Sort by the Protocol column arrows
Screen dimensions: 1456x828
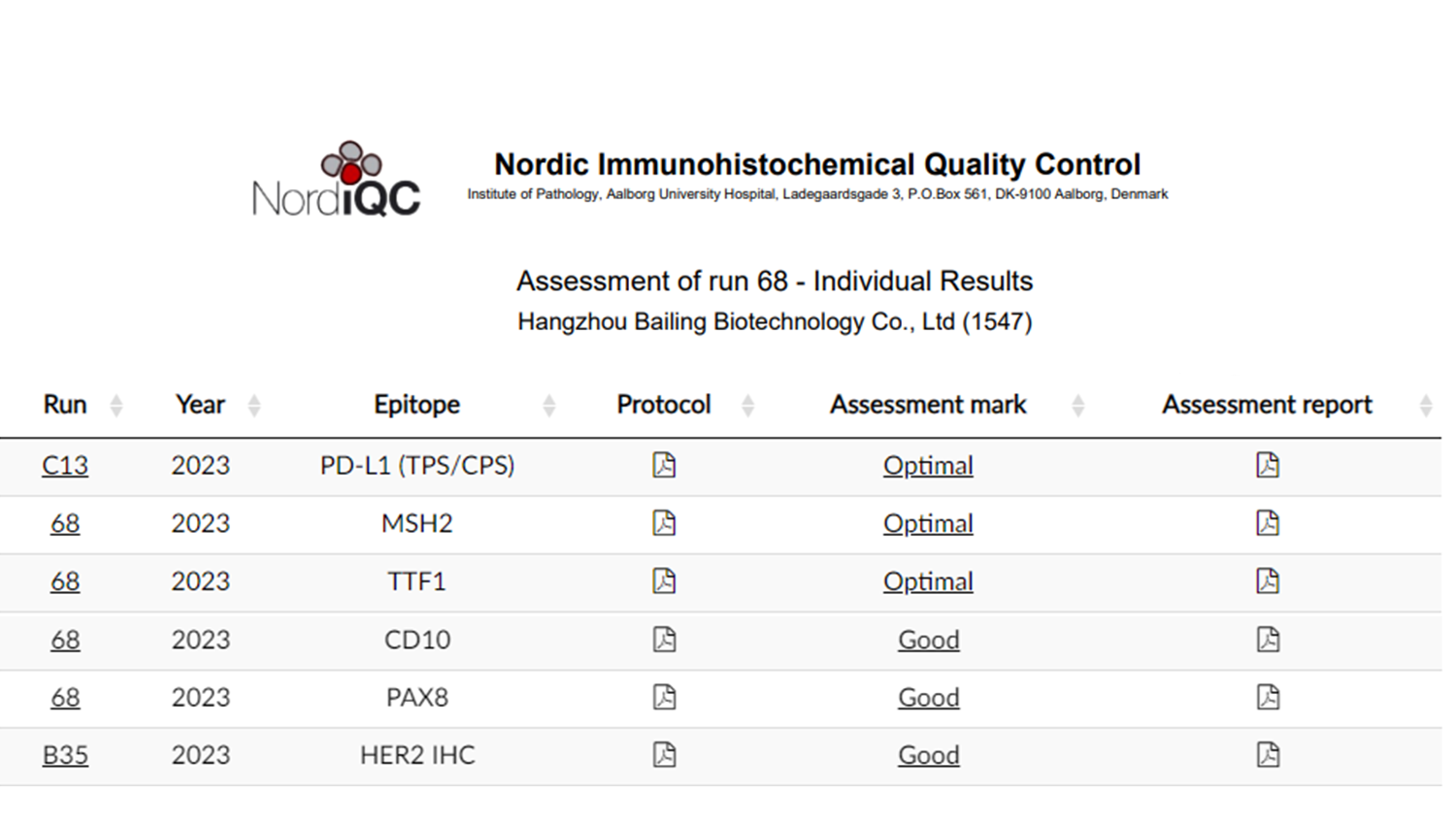point(747,406)
